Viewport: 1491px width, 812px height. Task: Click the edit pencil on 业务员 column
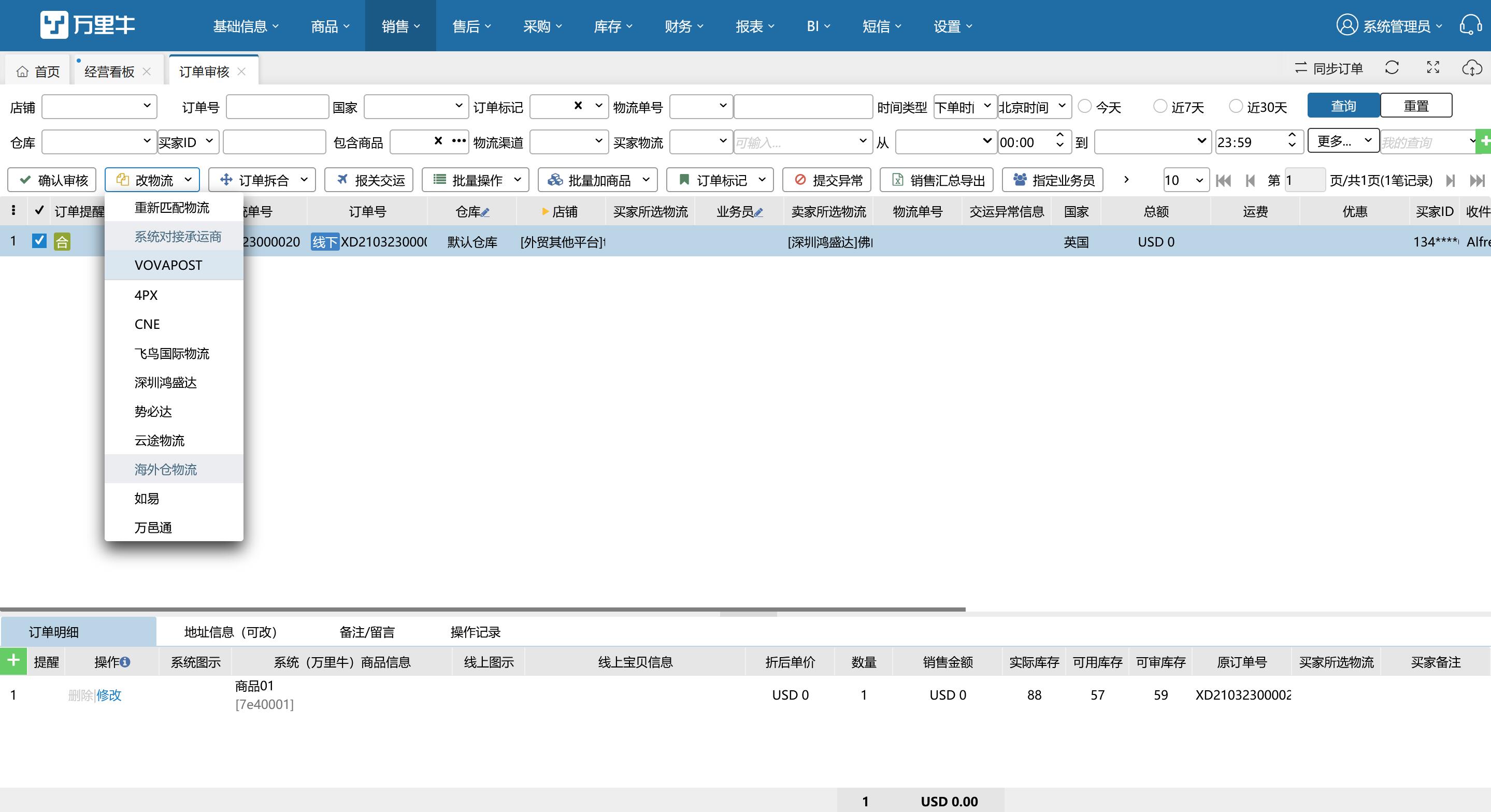click(758, 212)
